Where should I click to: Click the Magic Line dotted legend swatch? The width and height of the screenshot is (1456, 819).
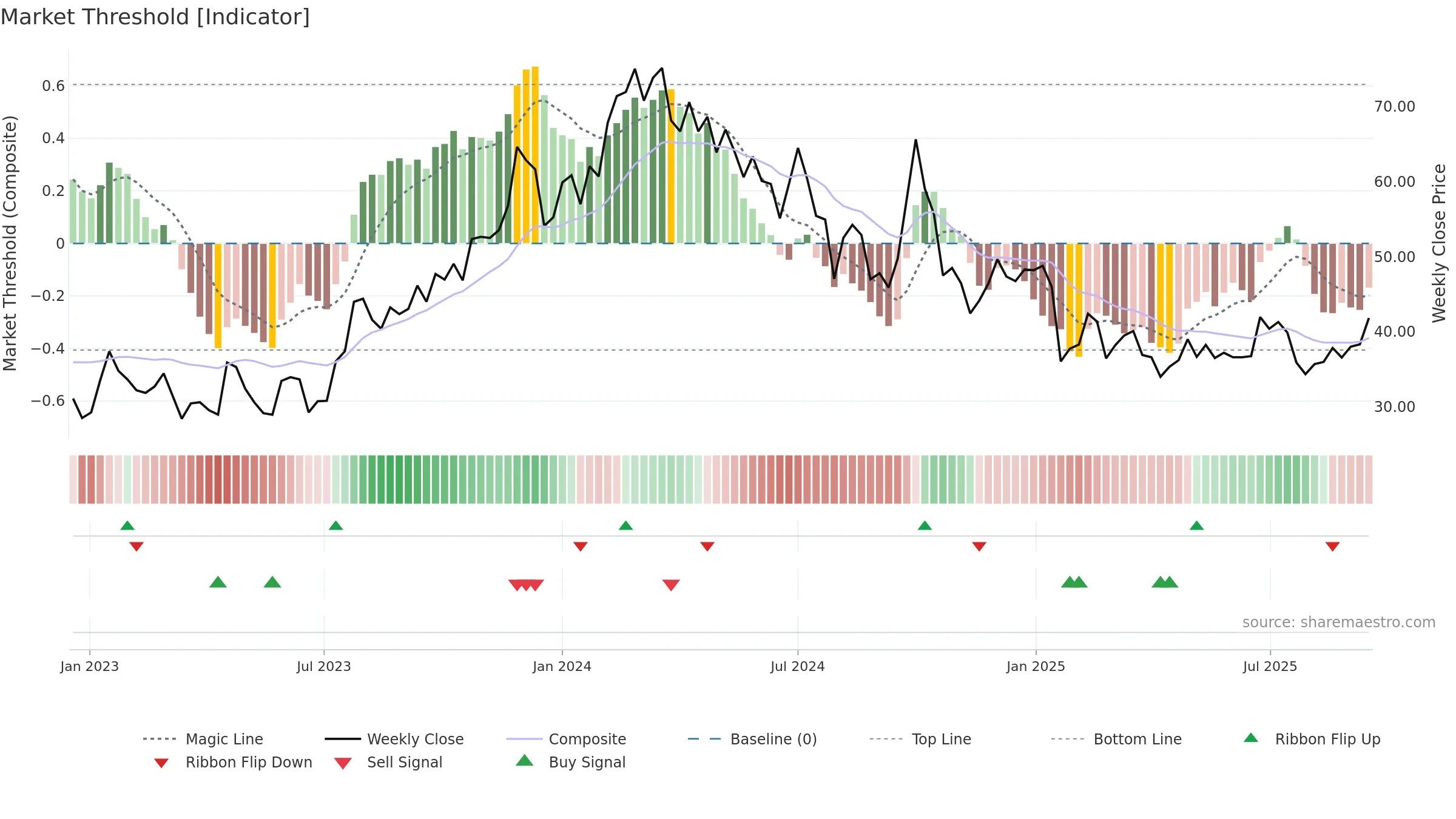point(160,739)
